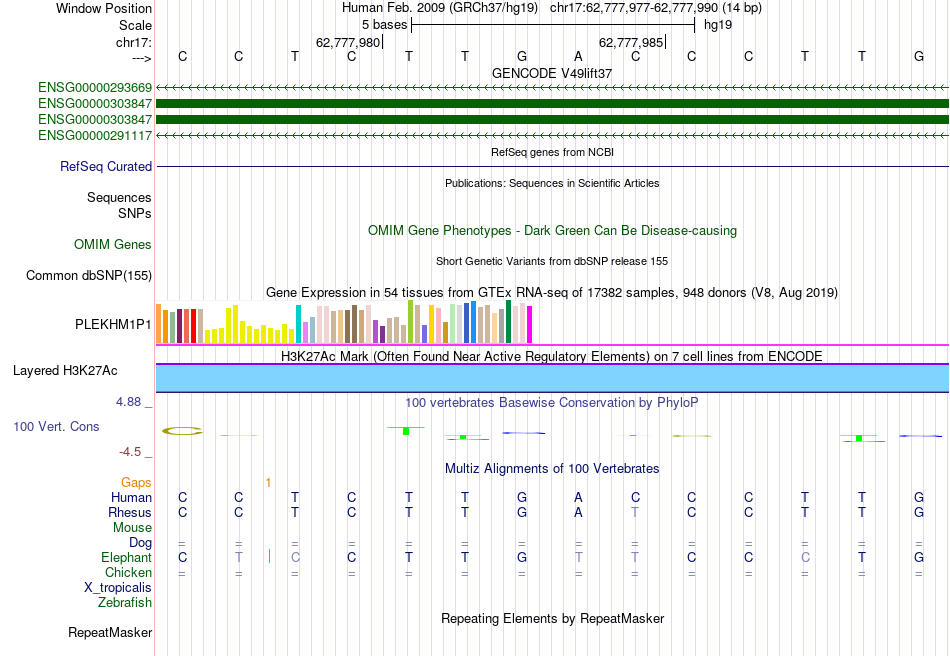This screenshot has height=656, width=950.
Task: Open the 100 vertebrates PhyloP conservation title
Action: pyautogui.click(x=552, y=403)
